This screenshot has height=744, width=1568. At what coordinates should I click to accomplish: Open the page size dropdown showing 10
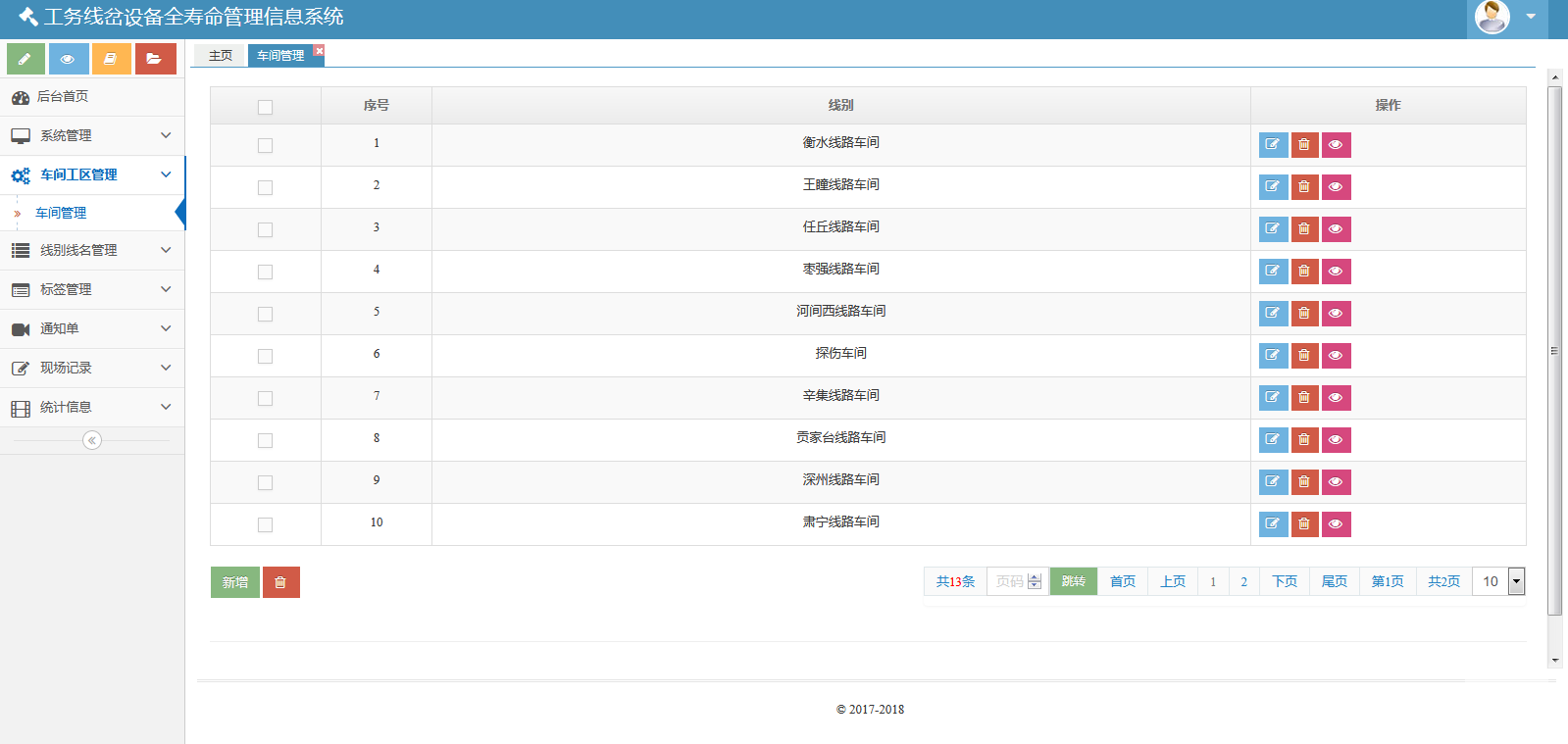pyautogui.click(x=1516, y=581)
